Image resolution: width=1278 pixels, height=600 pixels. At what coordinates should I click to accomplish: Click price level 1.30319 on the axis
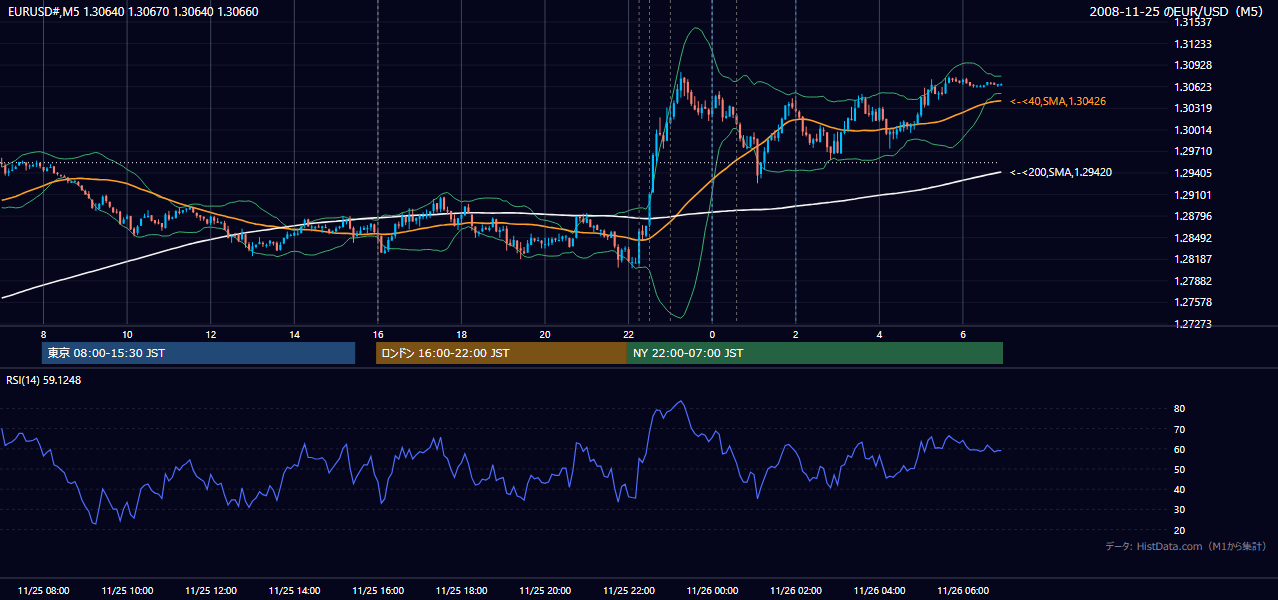[x=1194, y=108]
